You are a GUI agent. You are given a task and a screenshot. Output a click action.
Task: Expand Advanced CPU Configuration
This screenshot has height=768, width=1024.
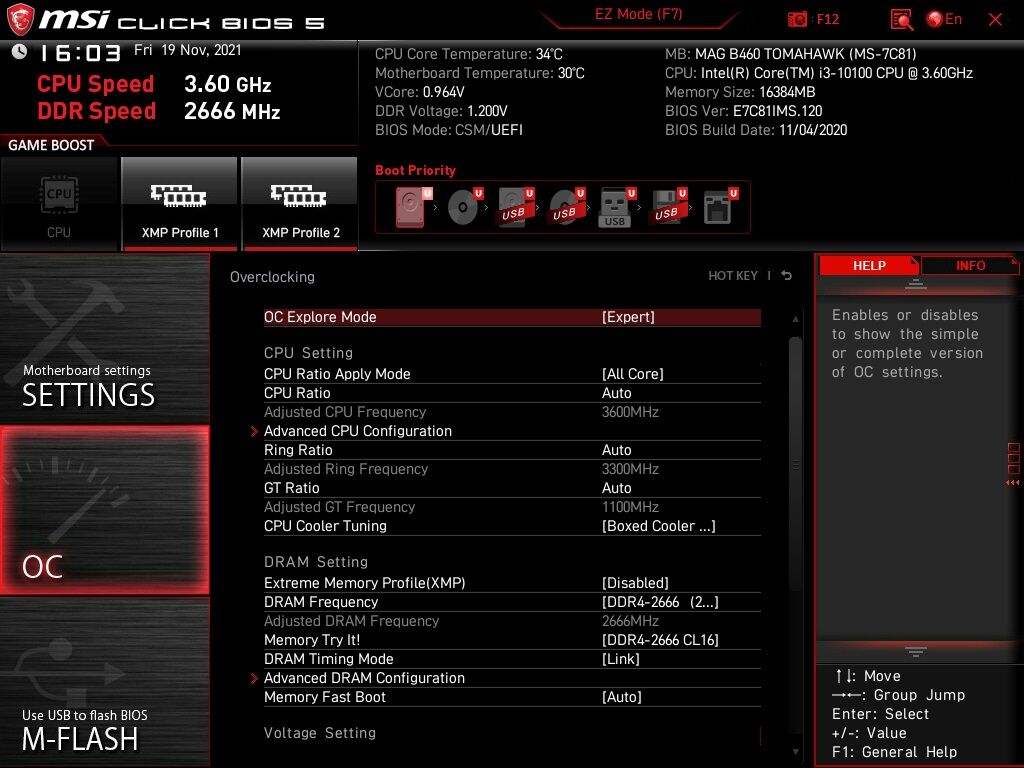[357, 431]
